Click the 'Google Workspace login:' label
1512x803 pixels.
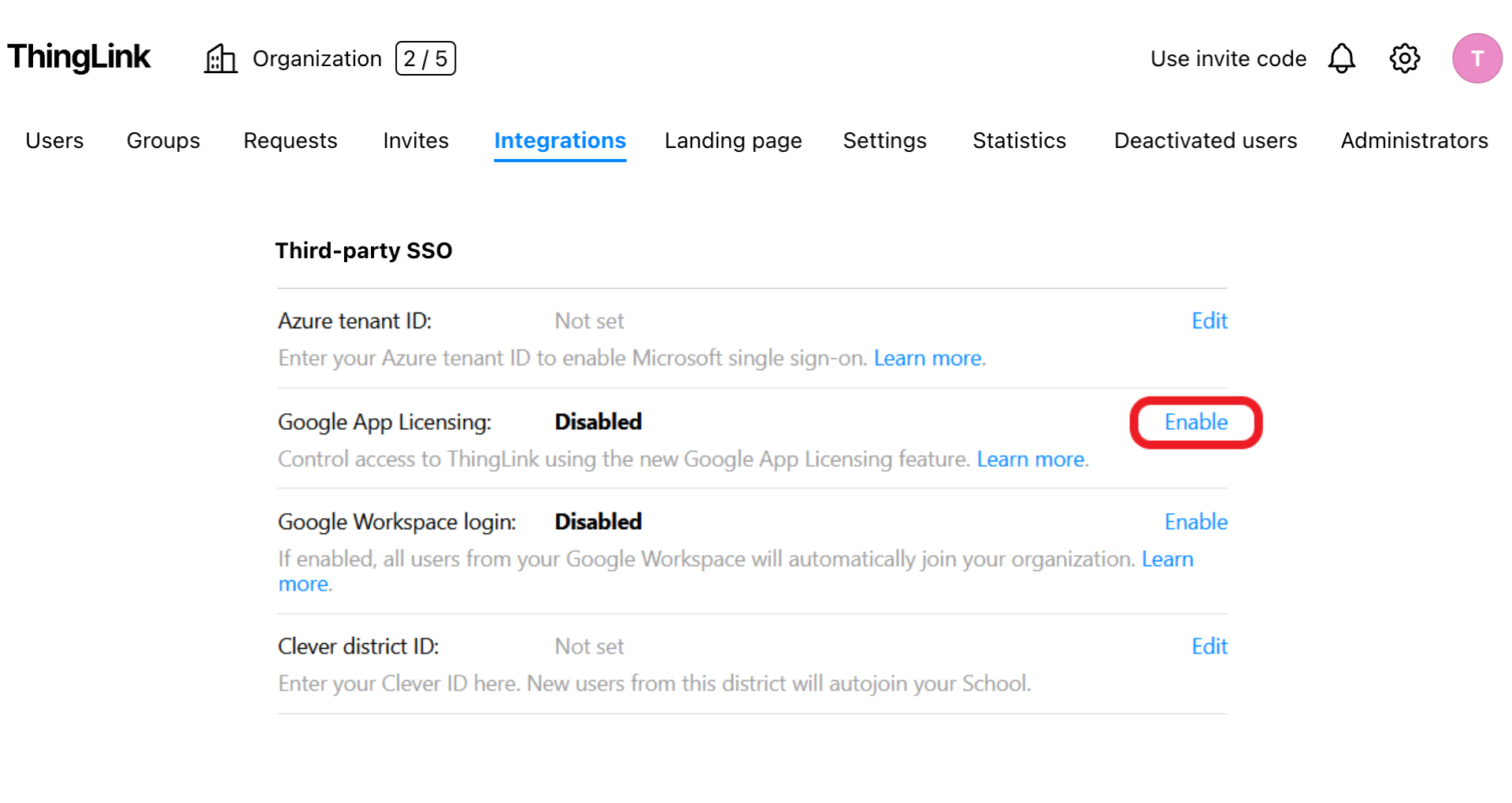pyautogui.click(x=397, y=522)
